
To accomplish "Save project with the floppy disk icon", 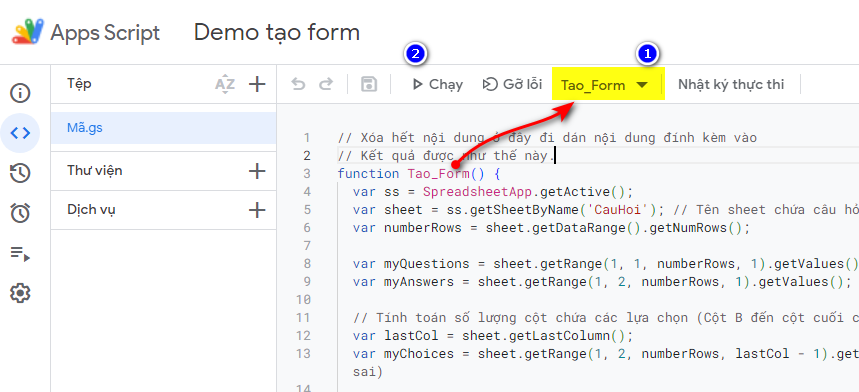I will pyautogui.click(x=369, y=84).
